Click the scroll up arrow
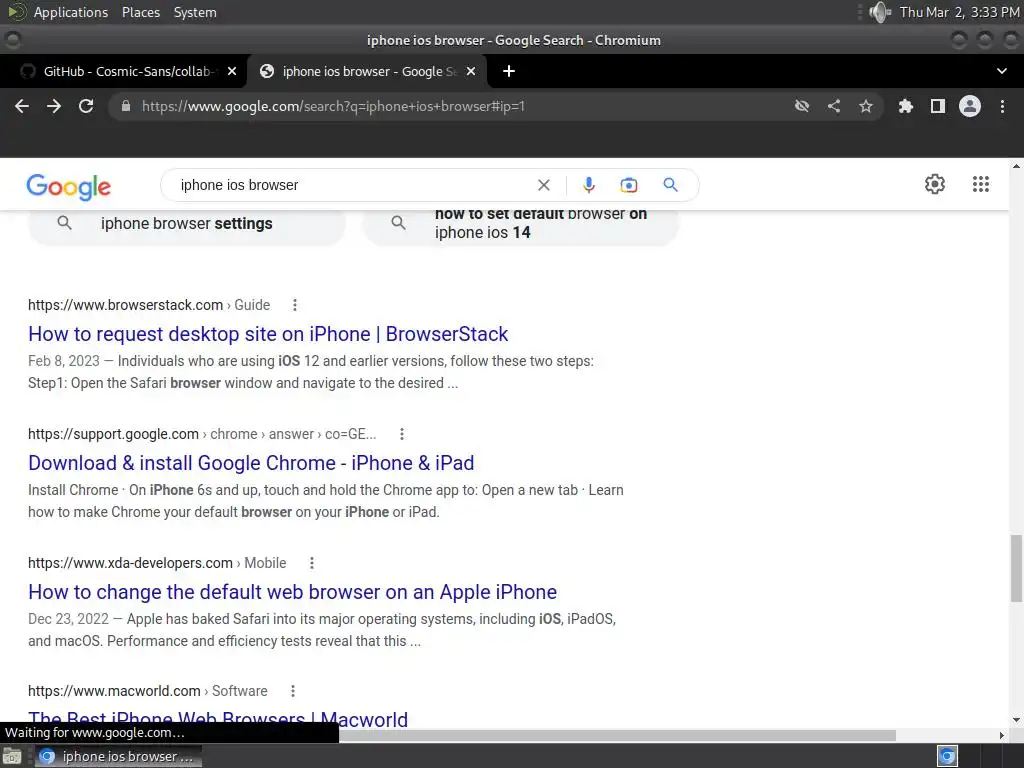Image resolution: width=1024 pixels, height=768 pixels. [x=1016, y=167]
